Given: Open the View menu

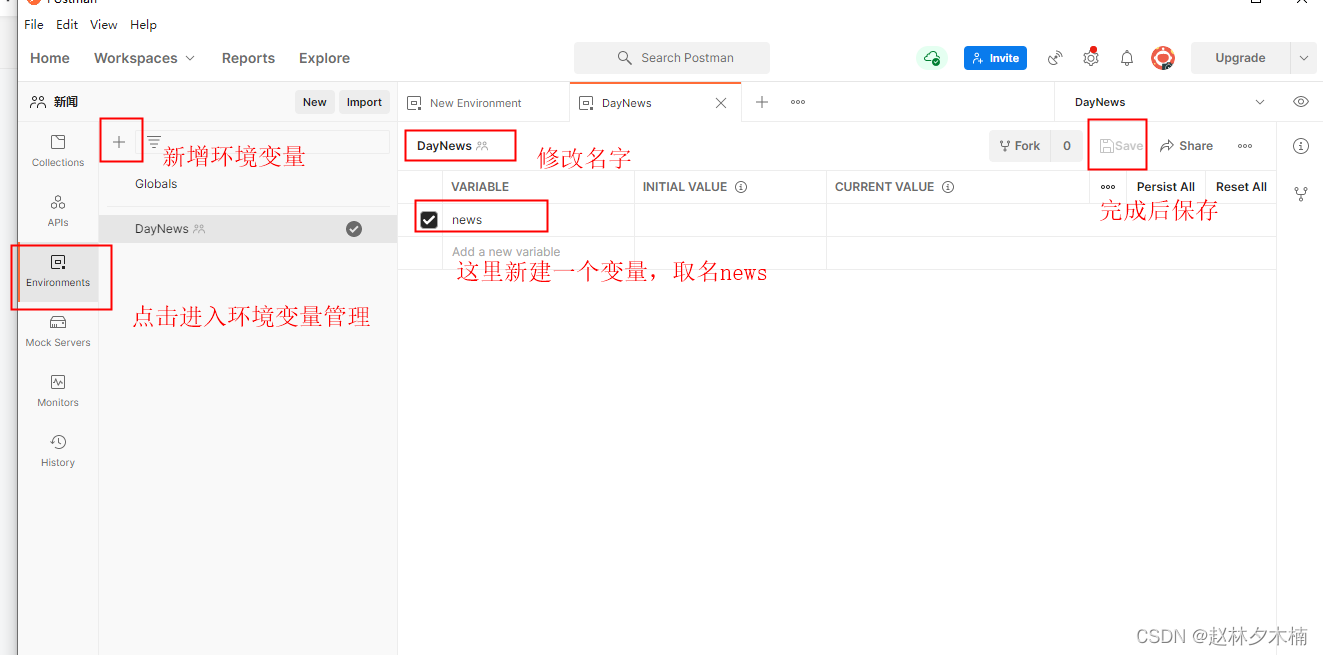Looking at the screenshot, I should [x=103, y=24].
